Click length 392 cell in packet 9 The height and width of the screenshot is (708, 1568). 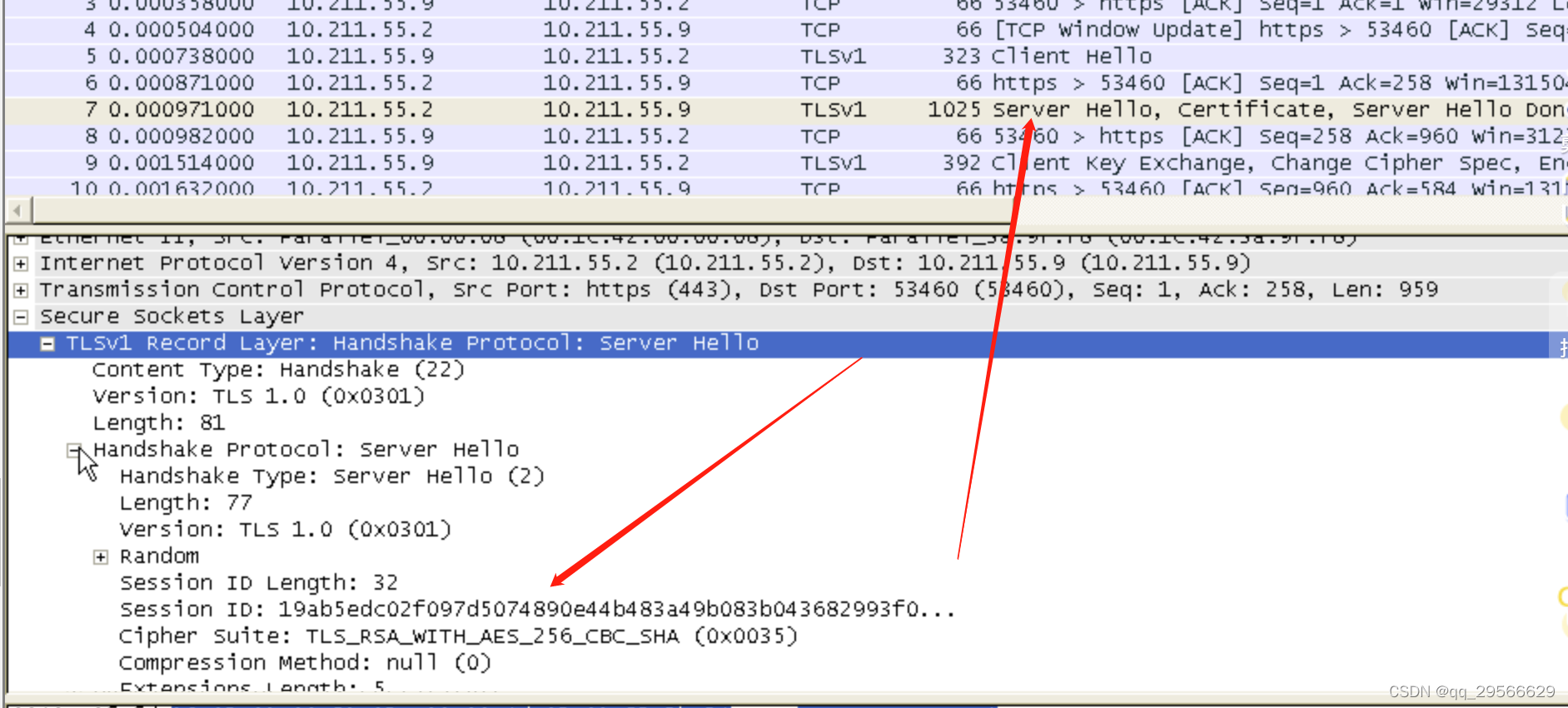(x=962, y=163)
